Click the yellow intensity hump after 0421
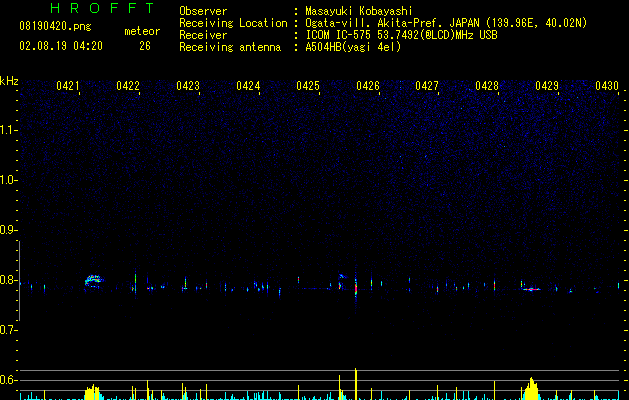Screen dimensions: 629x400 pos(93,392)
